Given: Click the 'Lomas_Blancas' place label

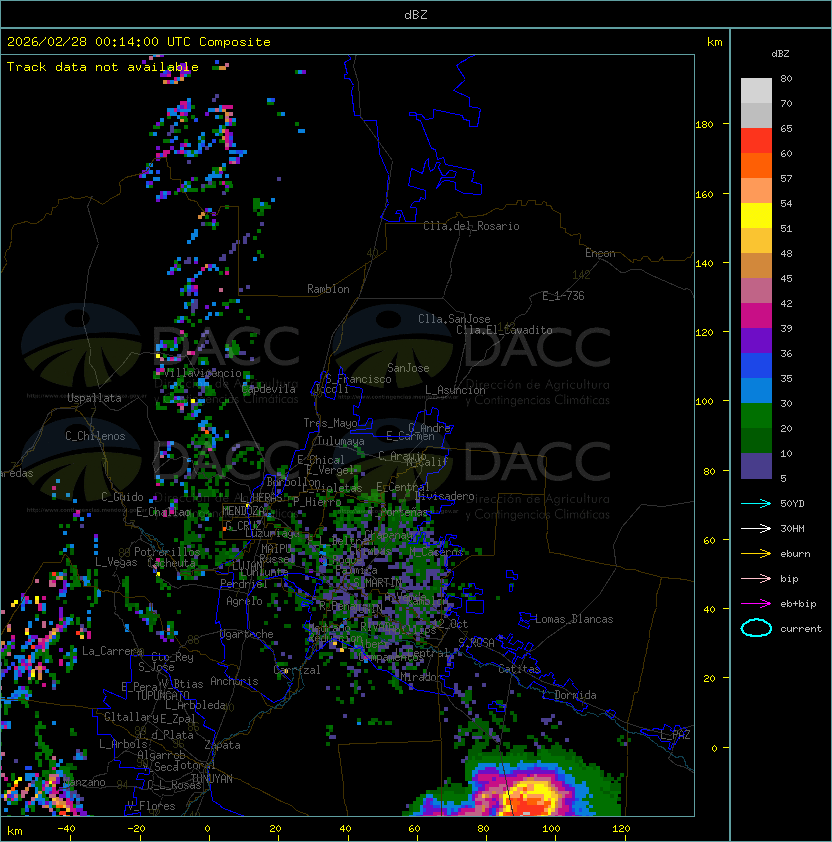Looking at the screenshot, I should pyautogui.click(x=574, y=619).
